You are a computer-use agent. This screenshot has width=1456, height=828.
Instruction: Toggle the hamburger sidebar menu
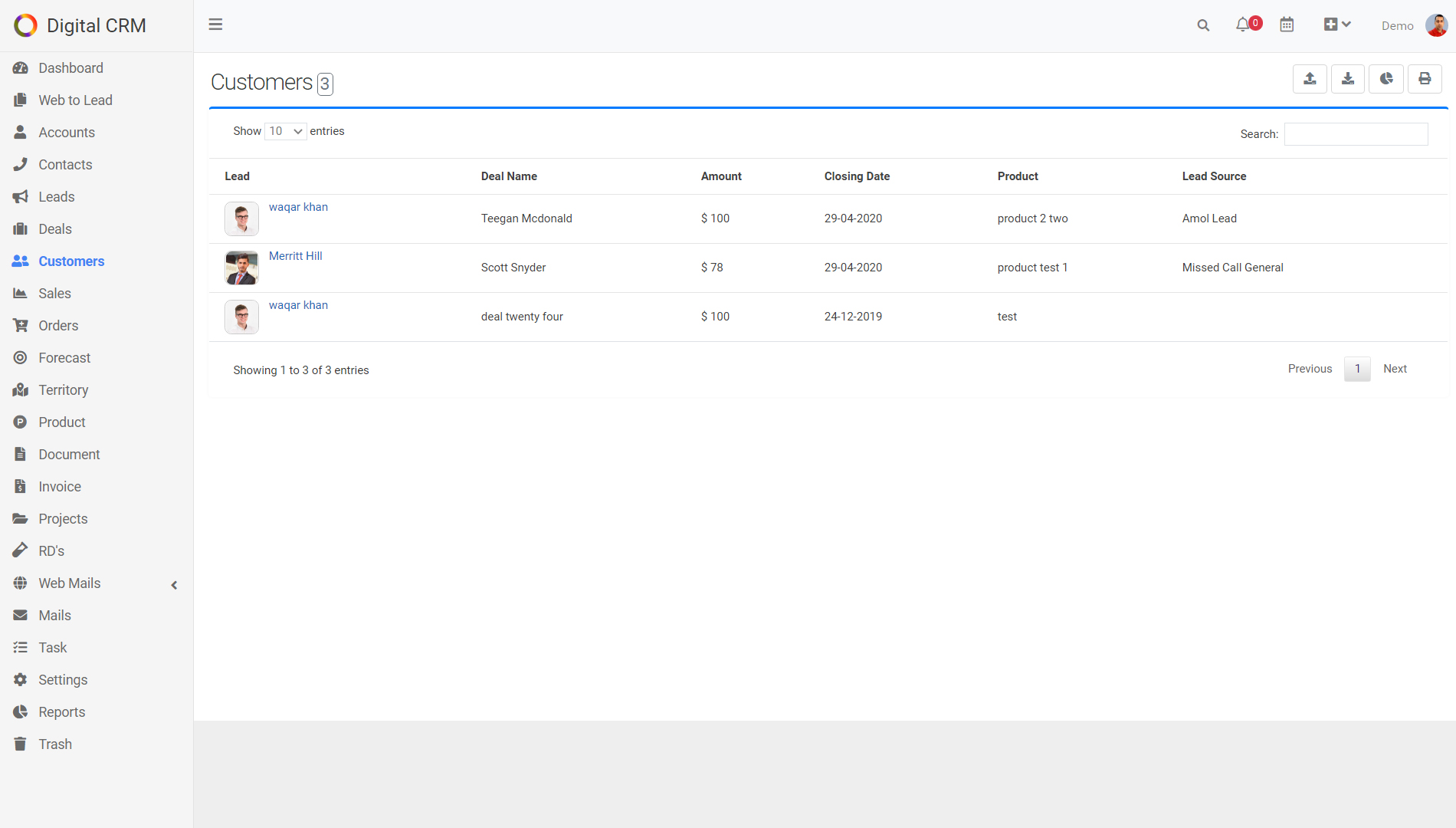pyautogui.click(x=215, y=25)
